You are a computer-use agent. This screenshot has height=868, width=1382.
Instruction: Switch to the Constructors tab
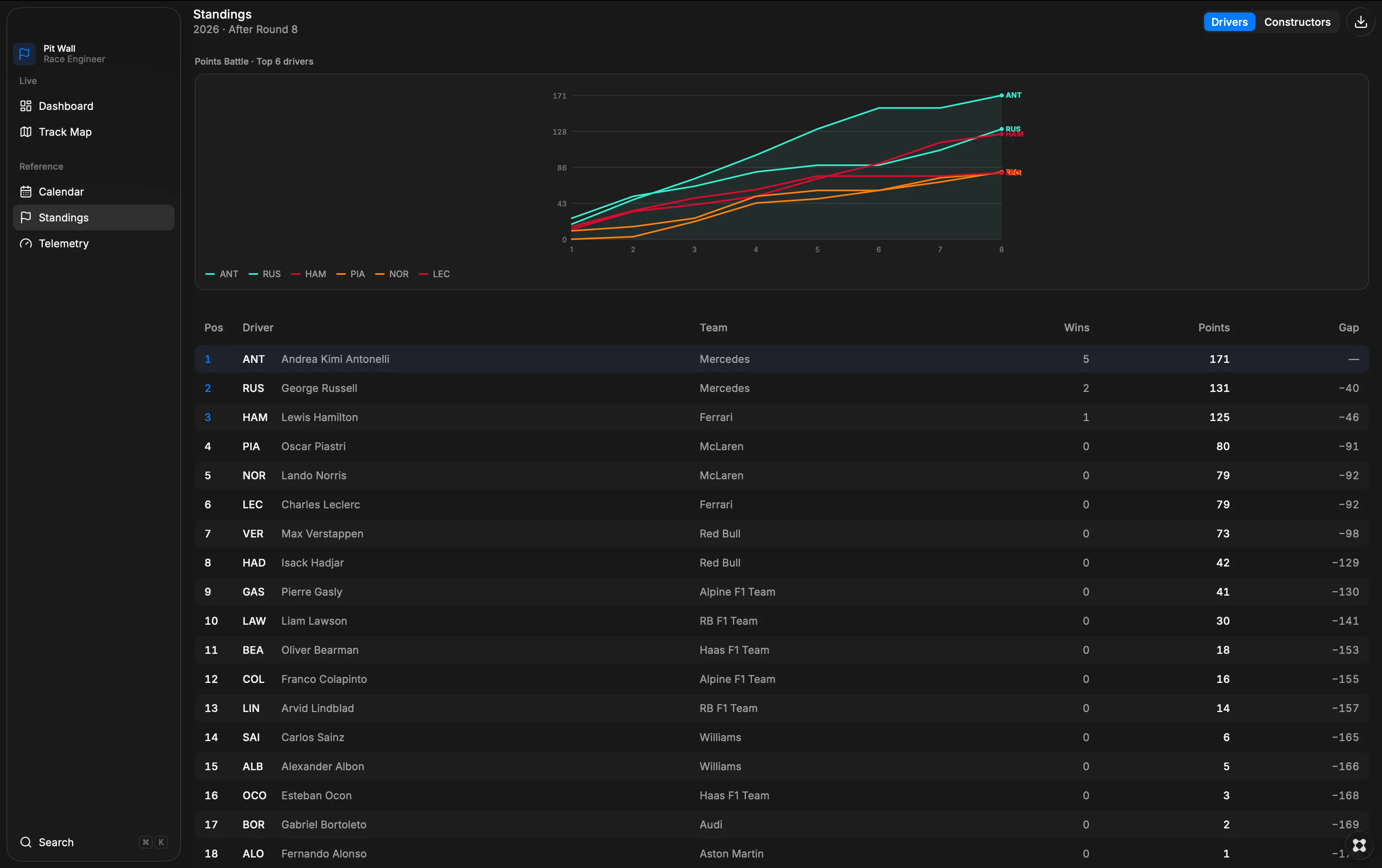[1296, 22]
